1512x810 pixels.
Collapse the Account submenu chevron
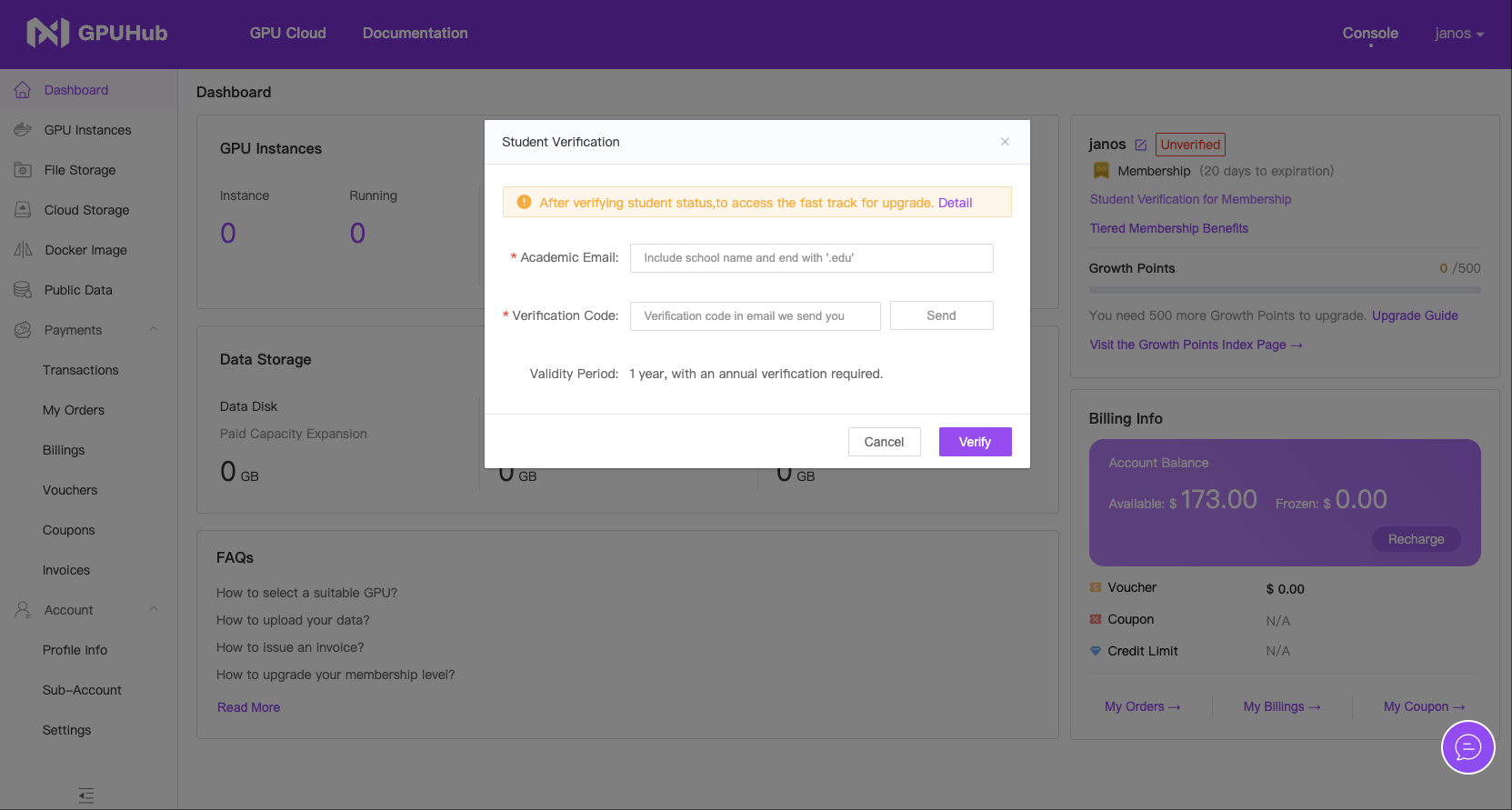[154, 610]
